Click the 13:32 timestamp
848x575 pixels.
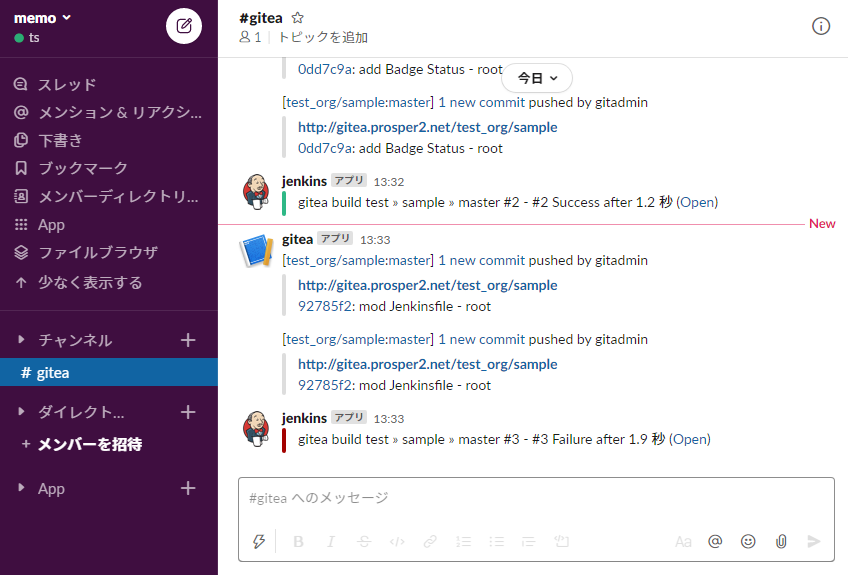point(389,182)
